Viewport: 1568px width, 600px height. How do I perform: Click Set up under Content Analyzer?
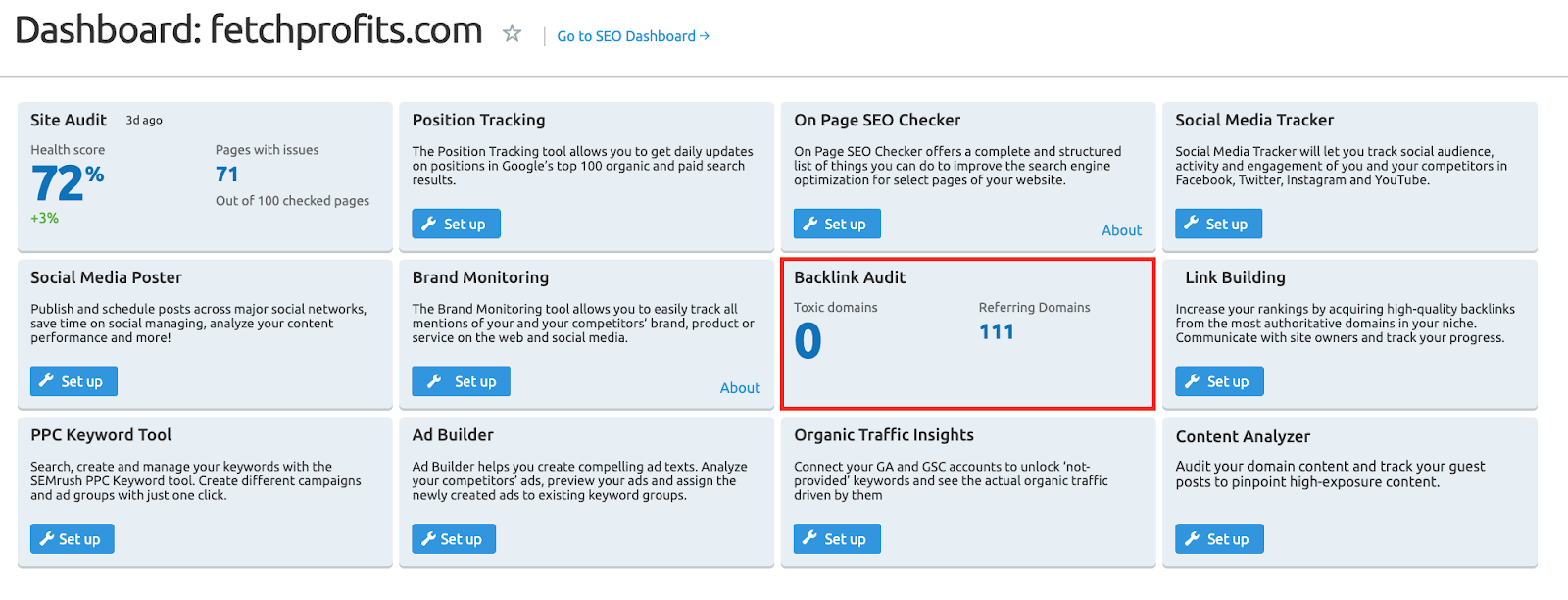(1219, 539)
